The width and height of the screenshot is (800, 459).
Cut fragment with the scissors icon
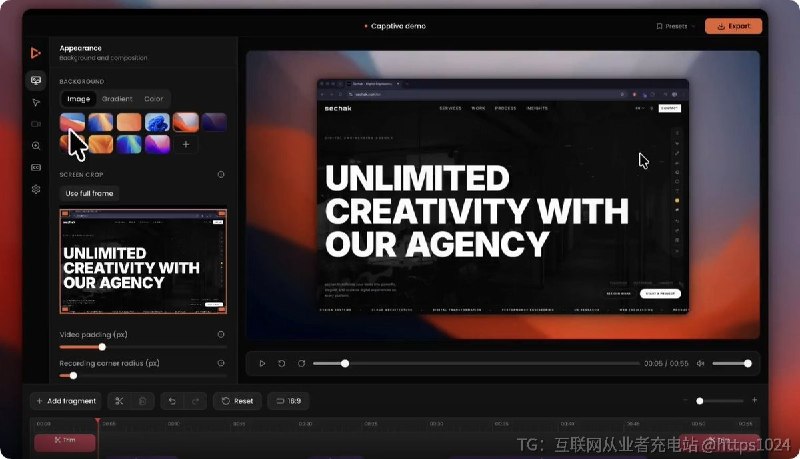coord(119,401)
